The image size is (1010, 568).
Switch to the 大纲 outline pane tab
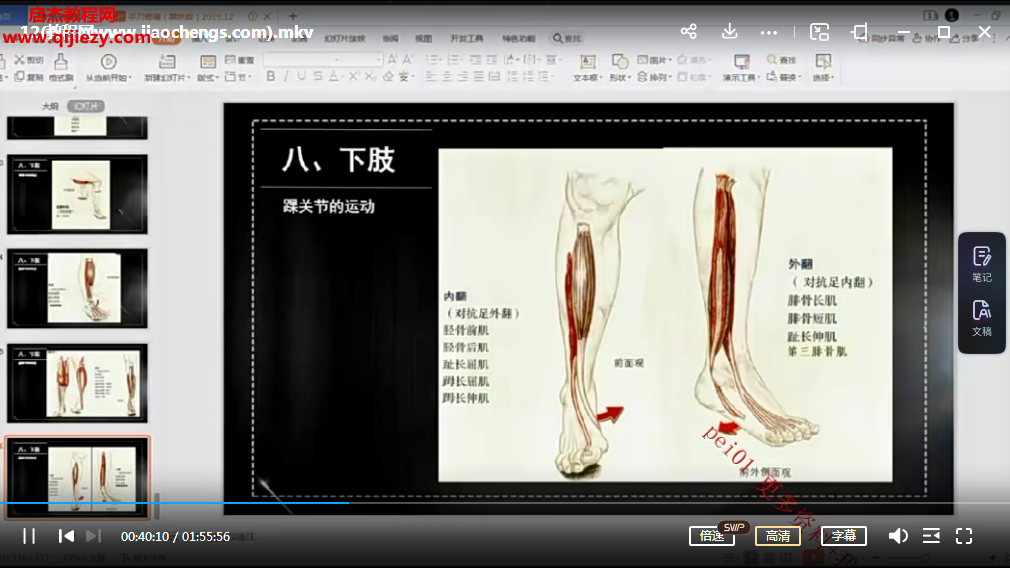pos(50,106)
